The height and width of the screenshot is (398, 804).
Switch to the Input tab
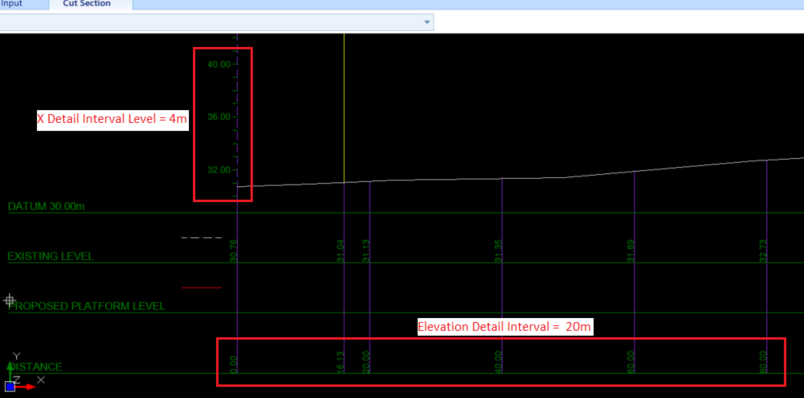[x=11, y=4]
